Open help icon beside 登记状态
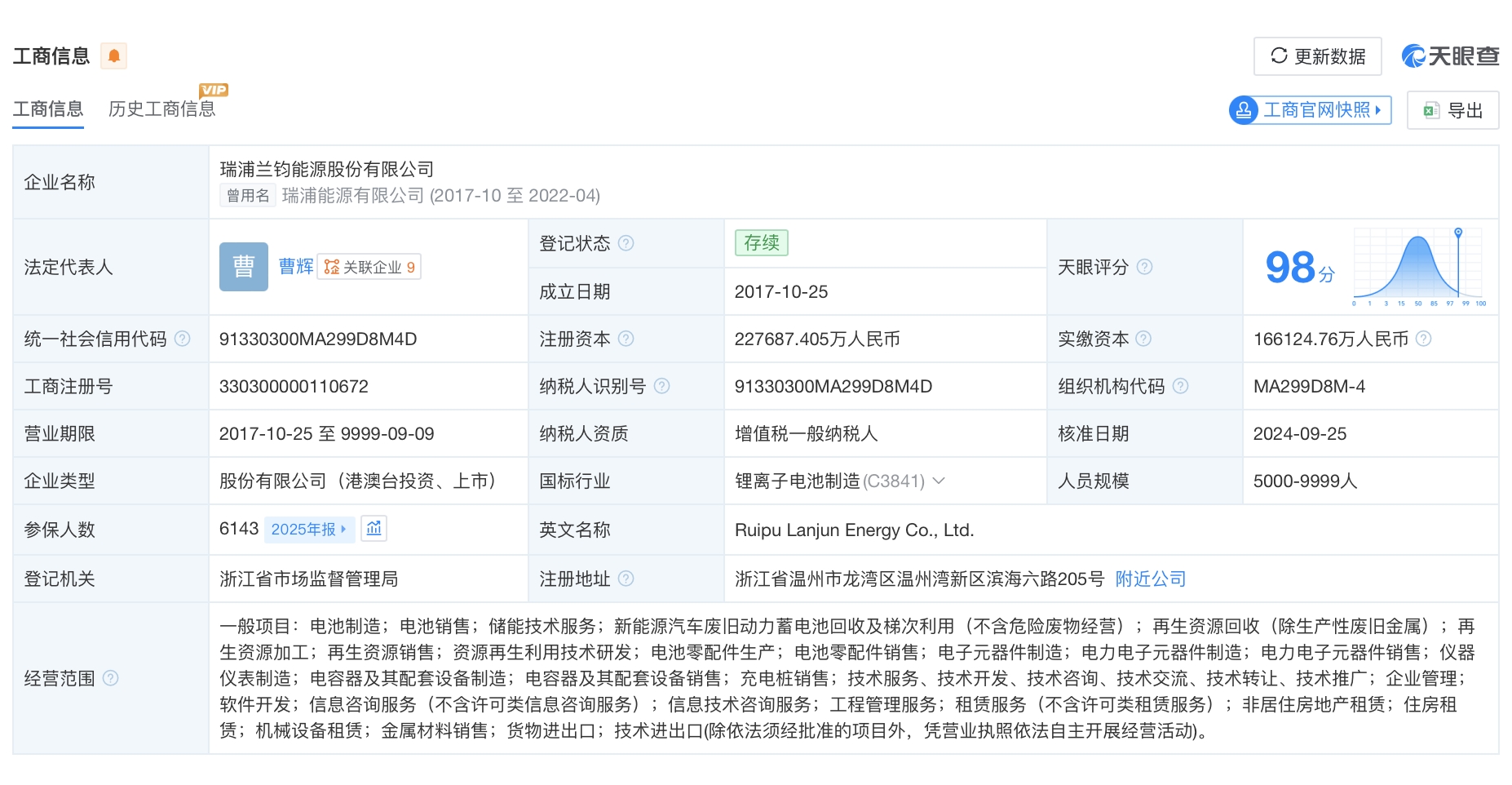Screen dimensions: 1512x785 (626, 243)
